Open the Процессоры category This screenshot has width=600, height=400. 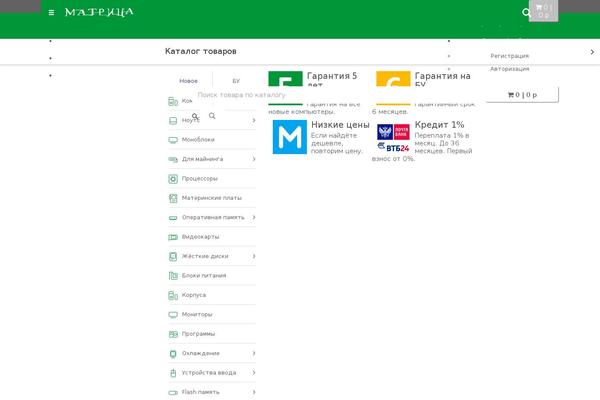(x=199, y=179)
